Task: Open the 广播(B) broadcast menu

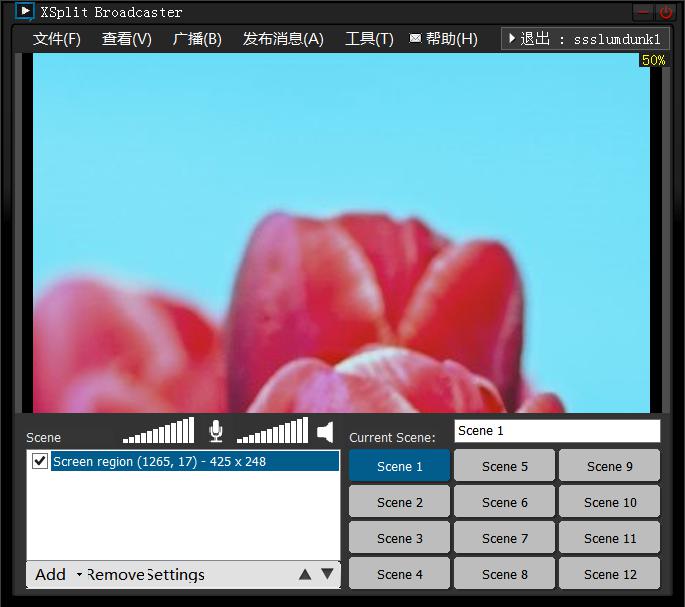Action: click(x=197, y=39)
